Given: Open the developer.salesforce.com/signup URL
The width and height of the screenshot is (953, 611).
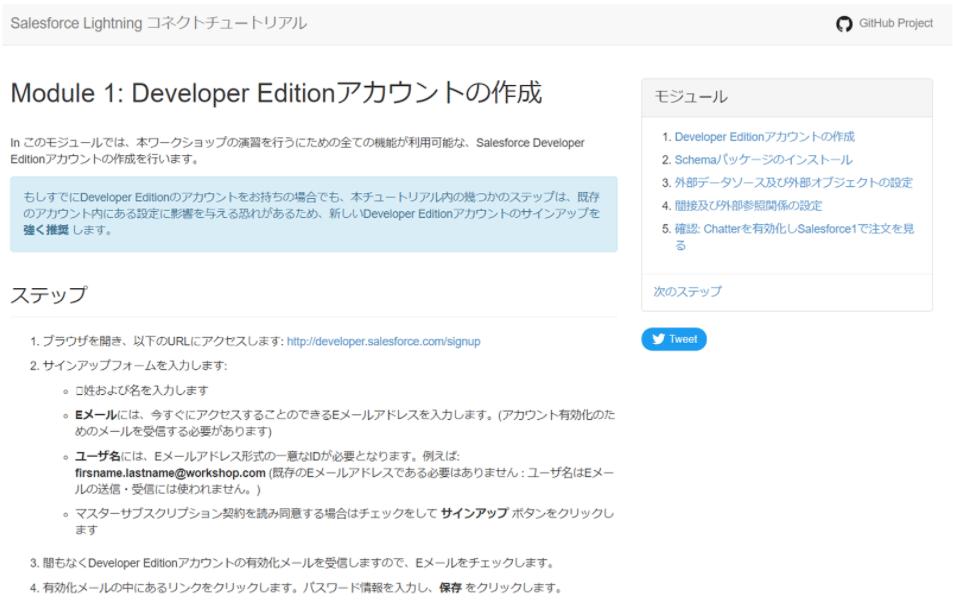Looking at the screenshot, I should [x=384, y=342].
